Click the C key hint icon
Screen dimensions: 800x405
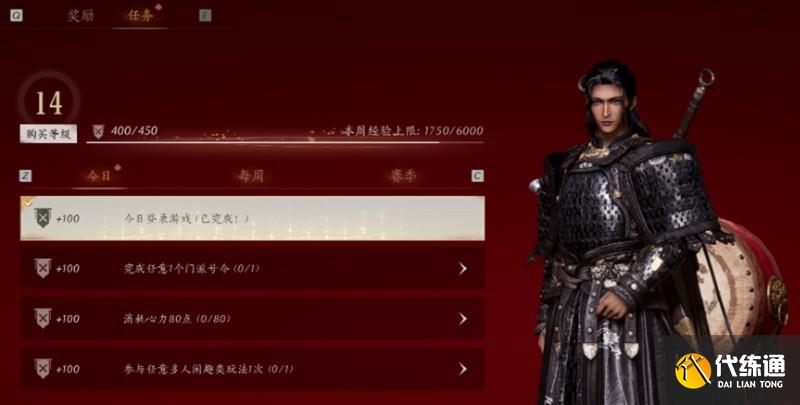[478, 176]
